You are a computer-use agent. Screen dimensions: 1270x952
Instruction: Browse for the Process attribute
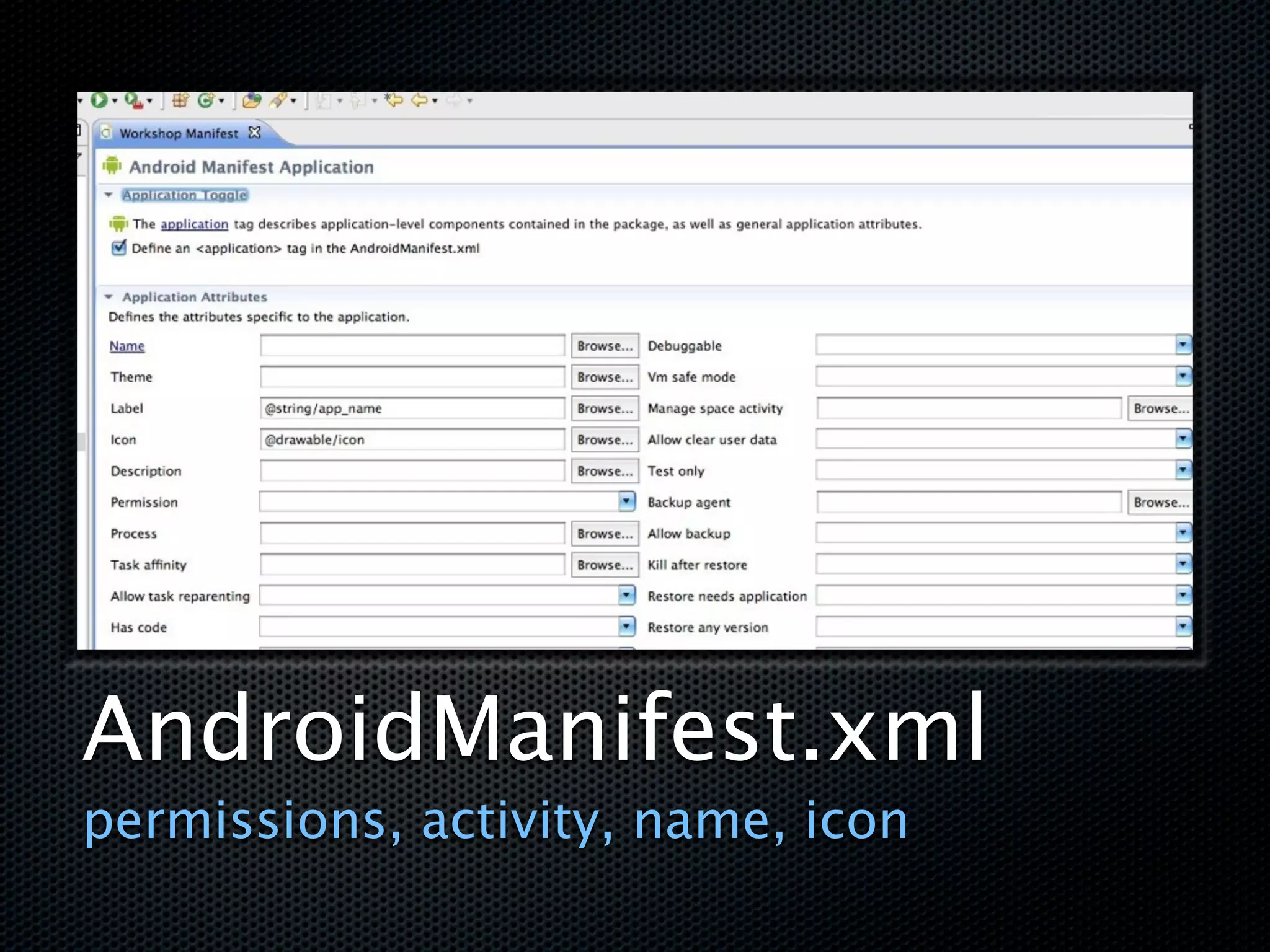pos(605,534)
